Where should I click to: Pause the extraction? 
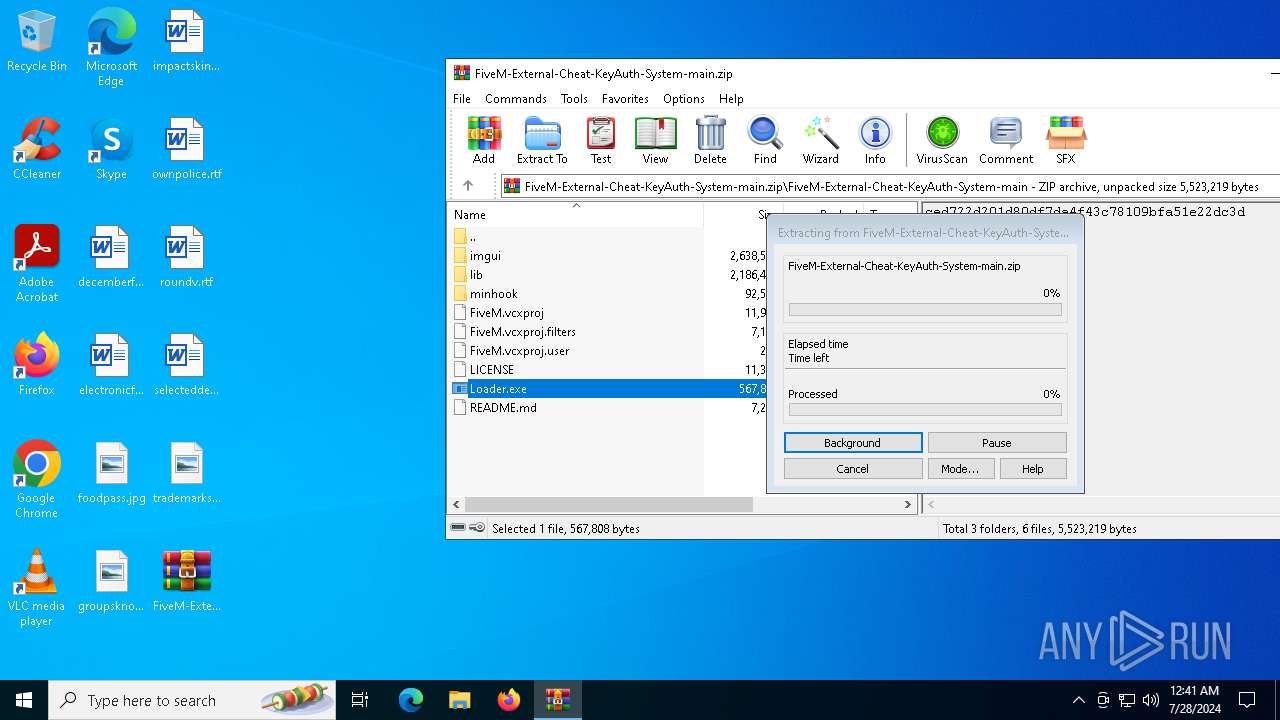tap(997, 443)
